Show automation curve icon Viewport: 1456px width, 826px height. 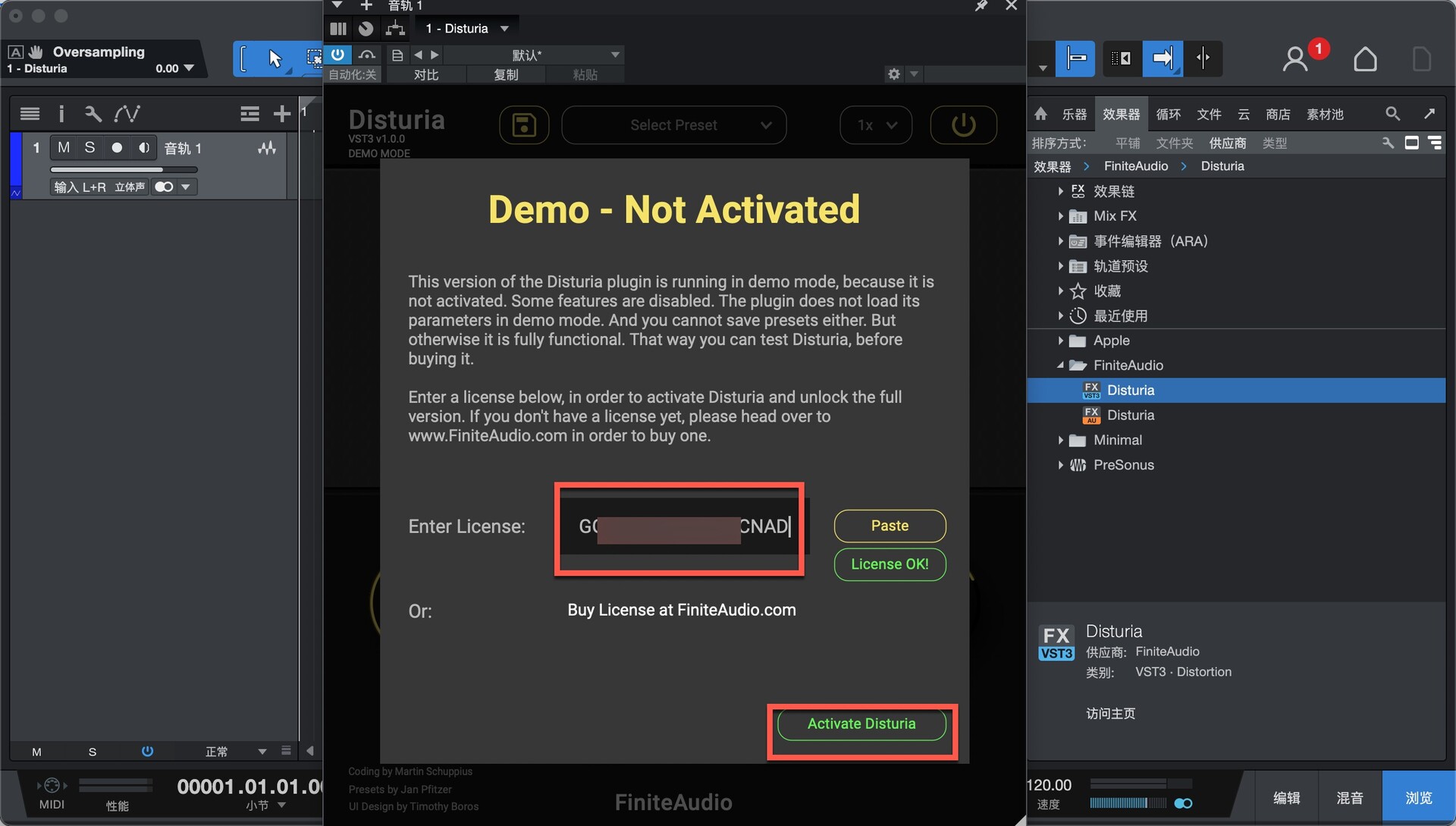click(x=127, y=114)
